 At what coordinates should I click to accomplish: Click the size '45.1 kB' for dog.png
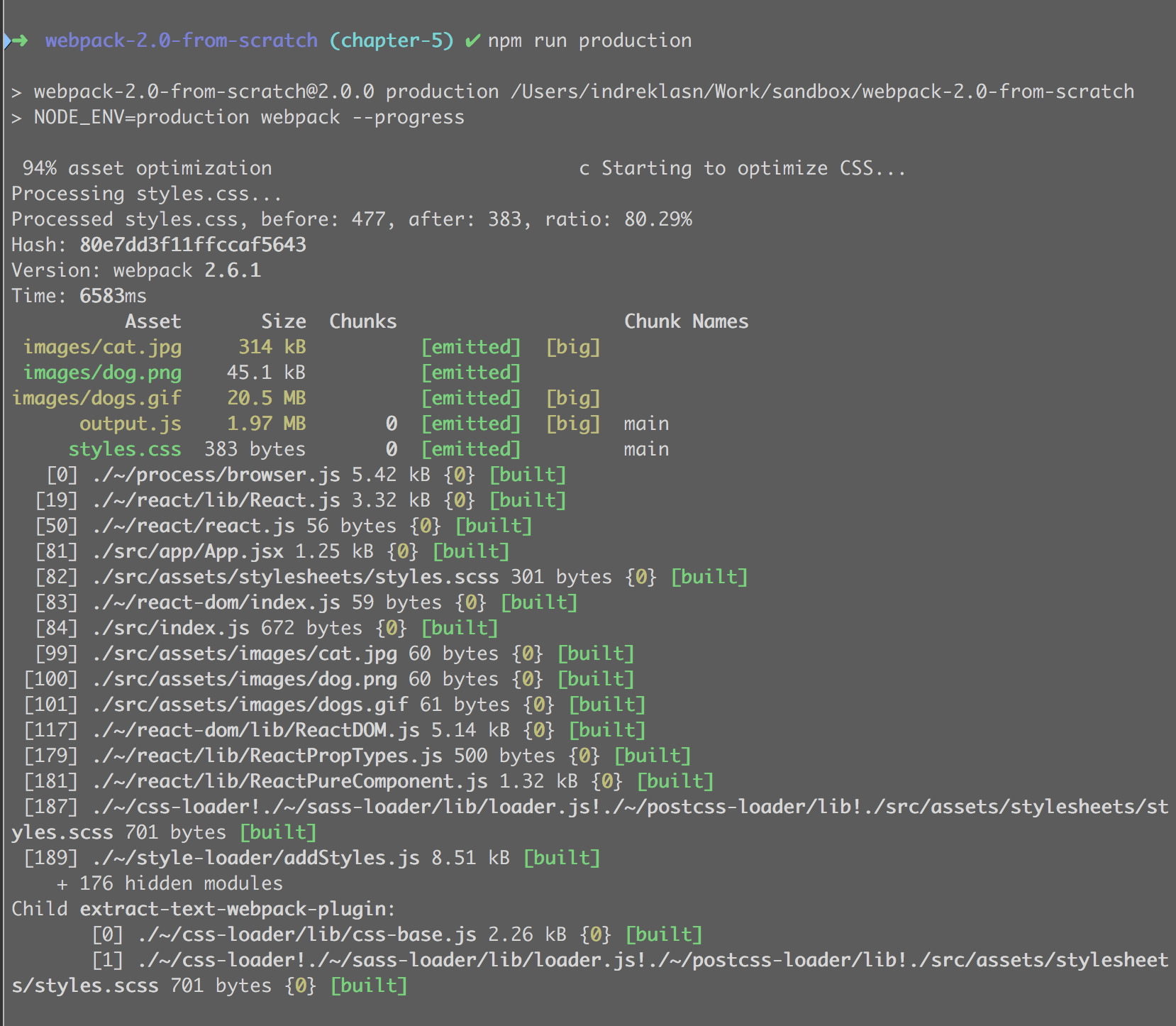267,373
